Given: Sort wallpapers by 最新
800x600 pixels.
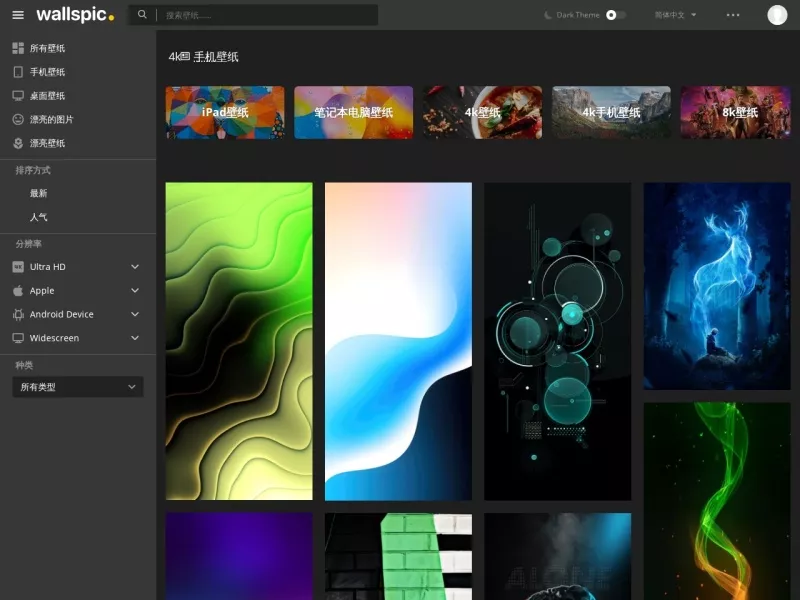Looking at the screenshot, I should (38, 193).
